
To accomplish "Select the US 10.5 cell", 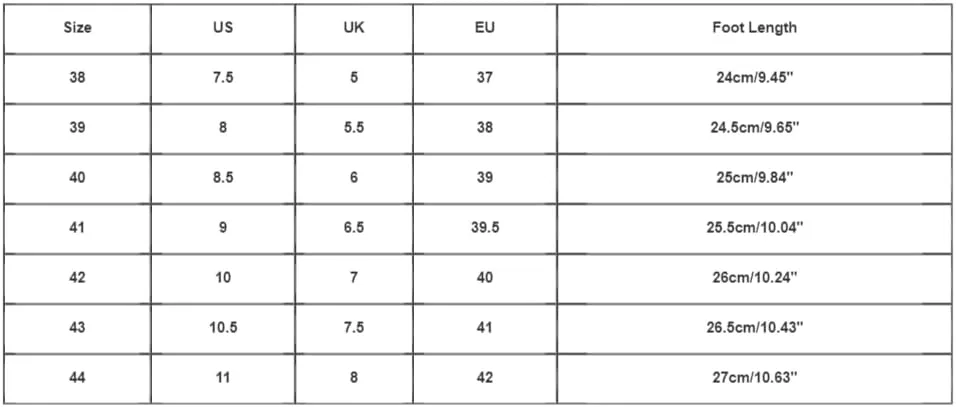I will click(223, 328).
